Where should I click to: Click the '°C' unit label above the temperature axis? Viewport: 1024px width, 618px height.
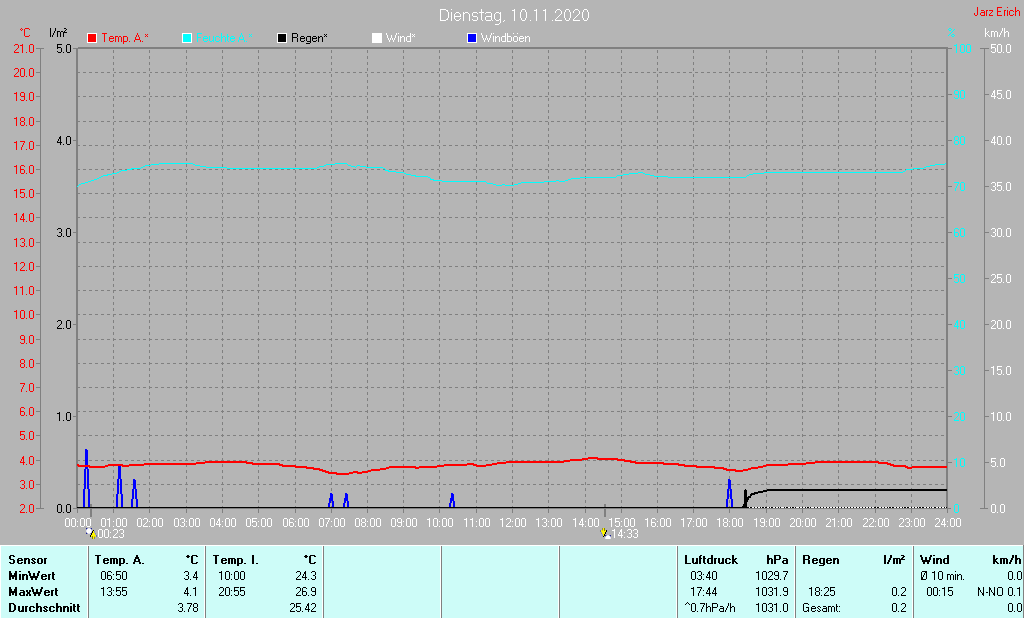(x=25, y=33)
